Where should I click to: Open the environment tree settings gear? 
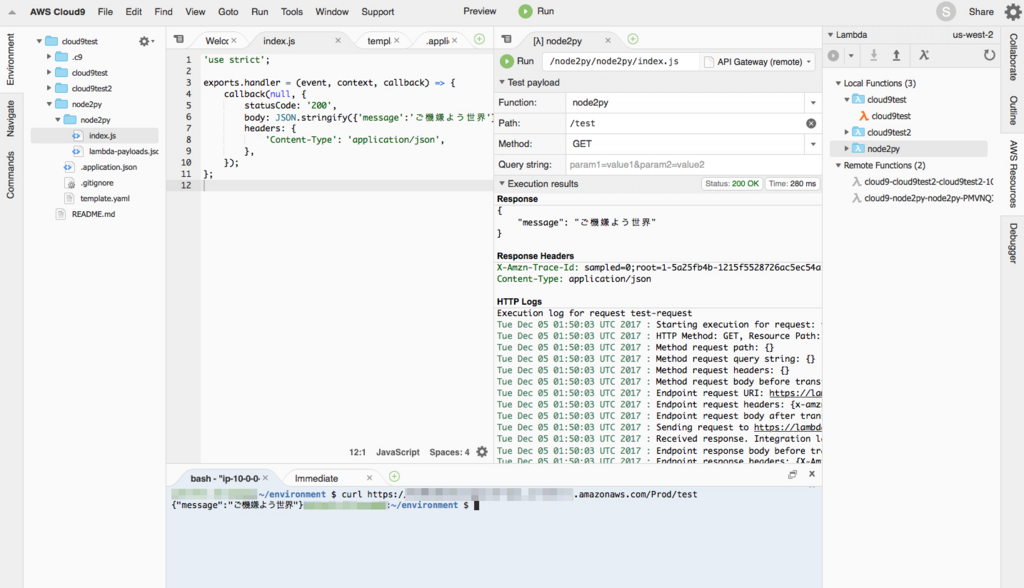coord(144,41)
